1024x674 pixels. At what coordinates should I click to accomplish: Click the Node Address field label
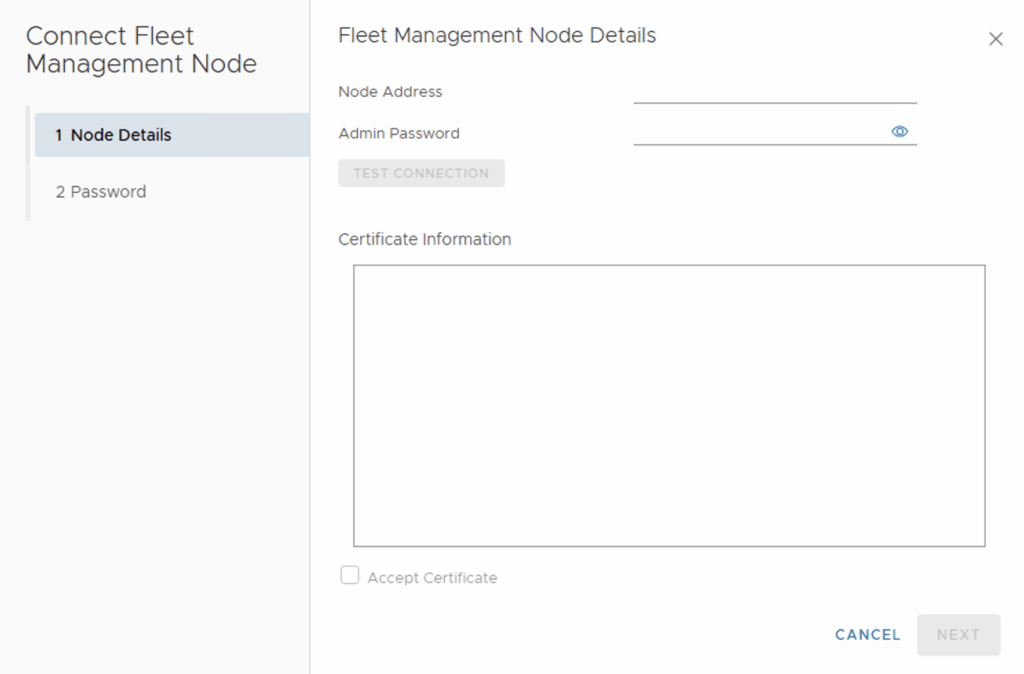tap(390, 92)
